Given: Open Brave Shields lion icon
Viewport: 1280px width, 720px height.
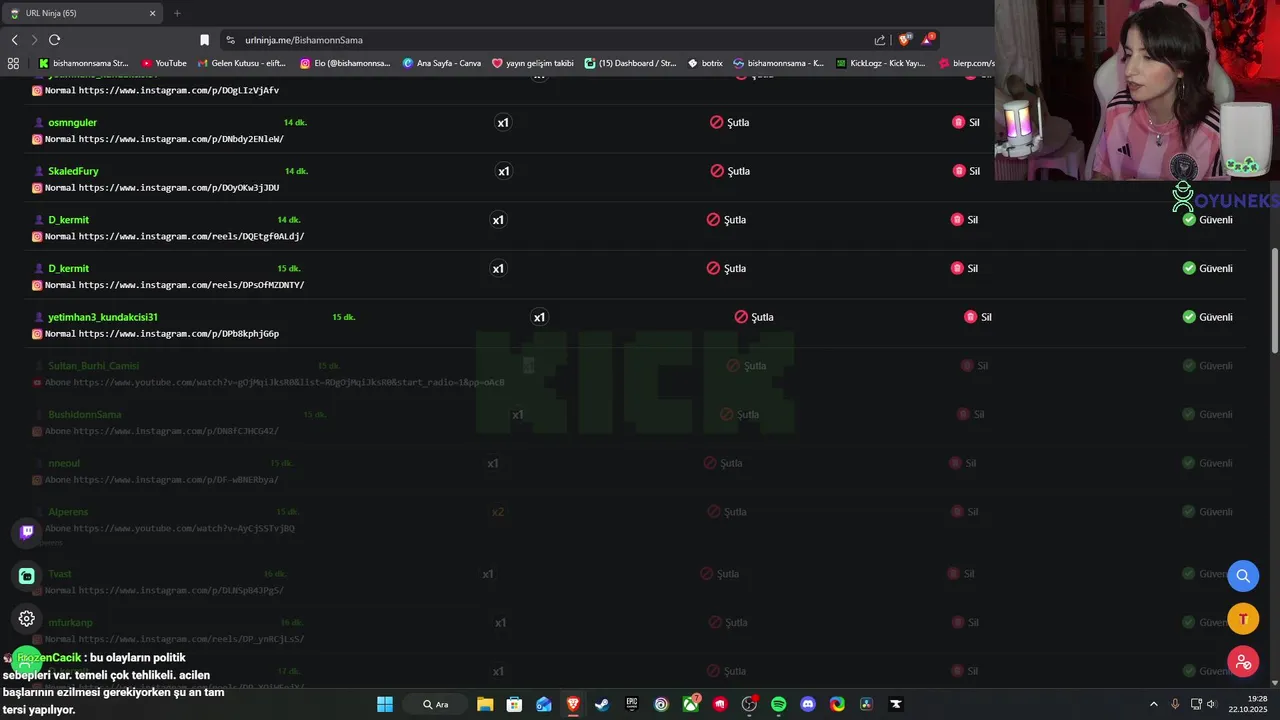Looking at the screenshot, I should pos(905,40).
